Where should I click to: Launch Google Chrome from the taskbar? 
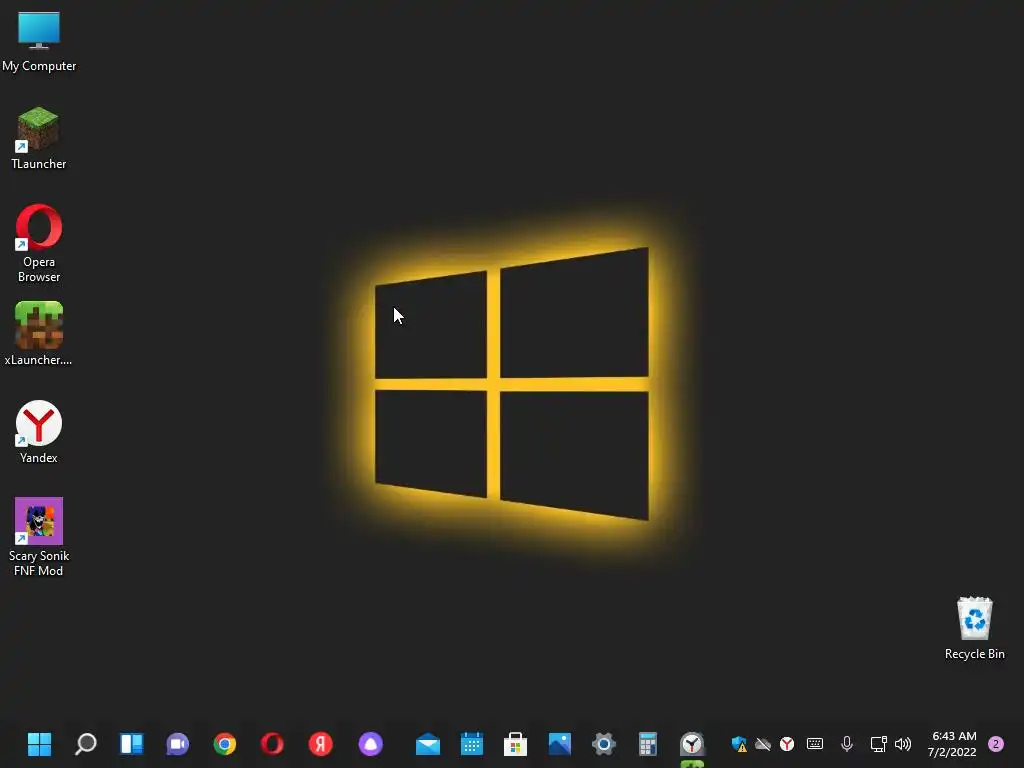pyautogui.click(x=225, y=744)
